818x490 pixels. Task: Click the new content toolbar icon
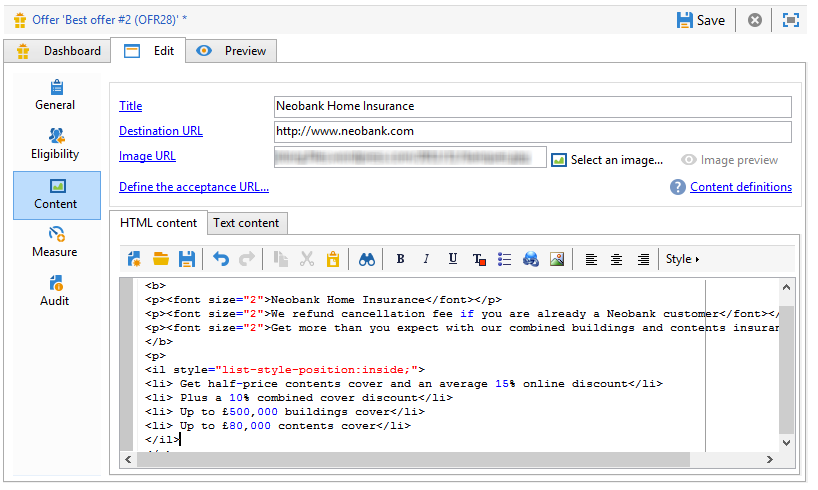pyautogui.click(x=135, y=259)
